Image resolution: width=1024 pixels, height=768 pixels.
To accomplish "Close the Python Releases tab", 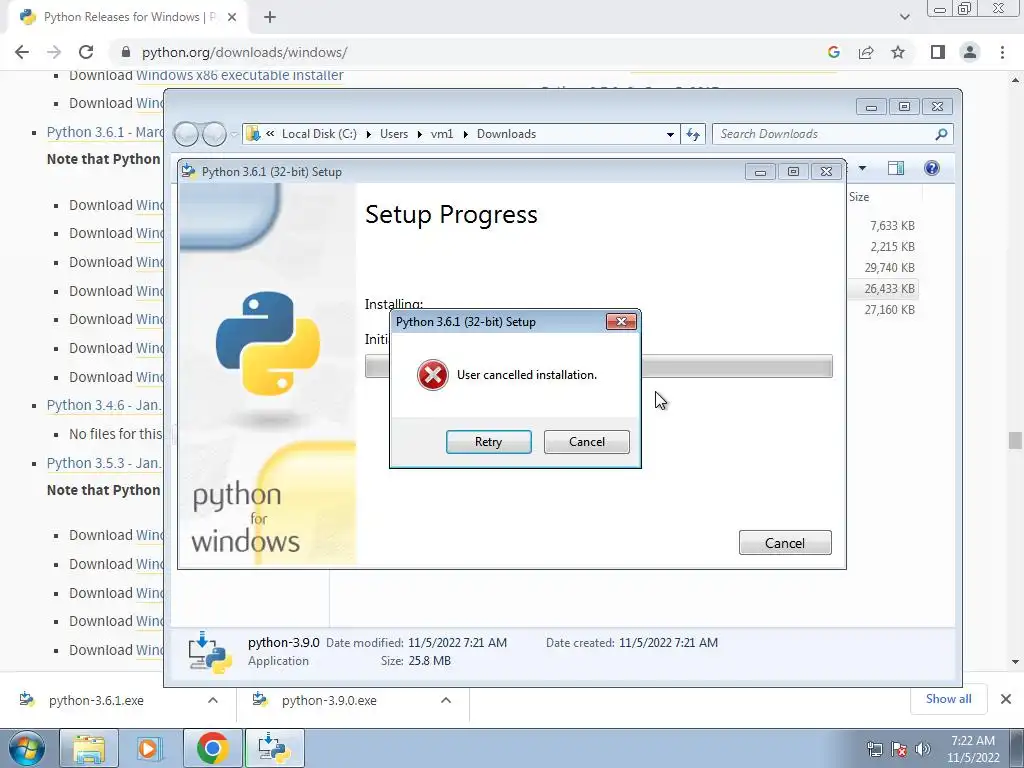I will (x=232, y=17).
